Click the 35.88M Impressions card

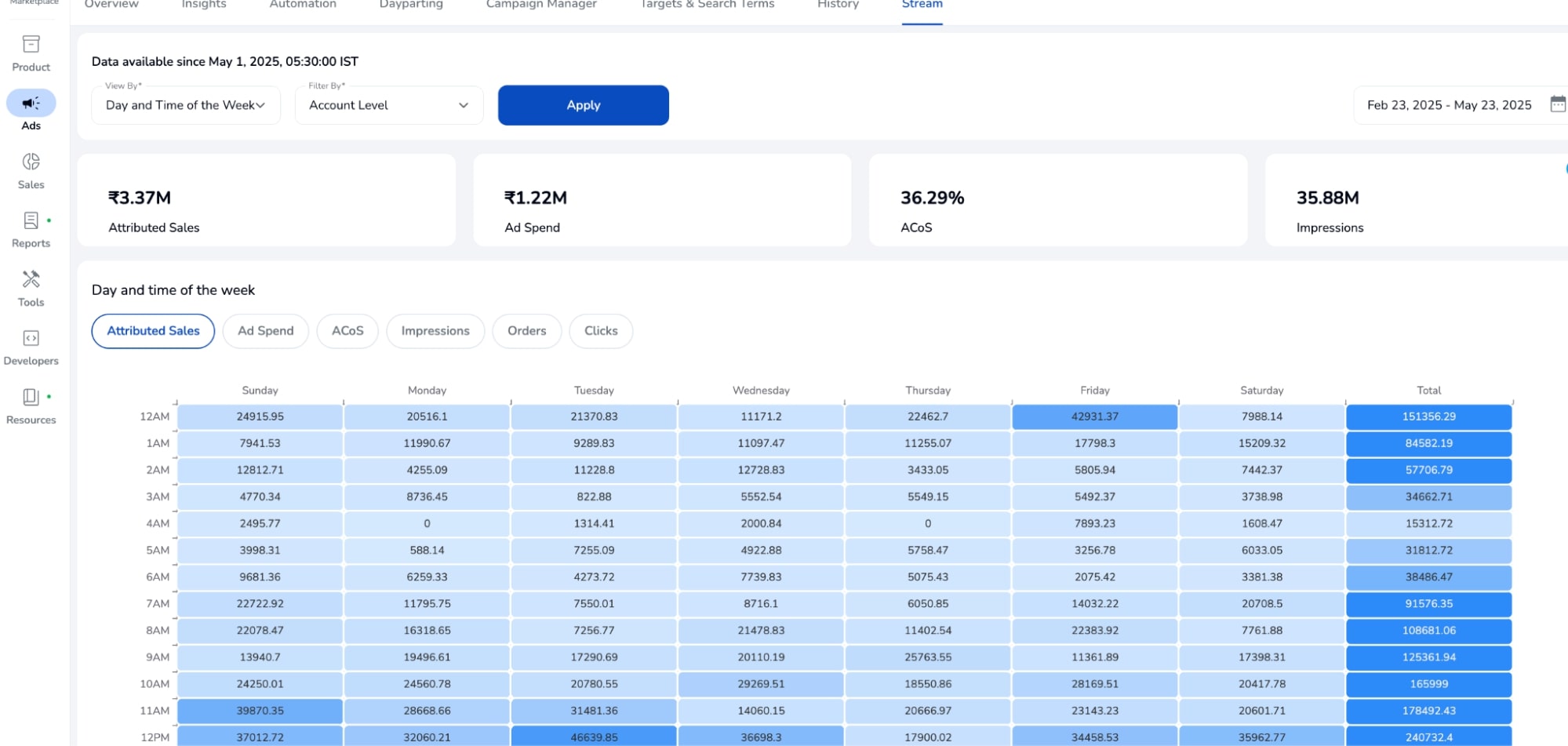pyautogui.click(x=1417, y=200)
